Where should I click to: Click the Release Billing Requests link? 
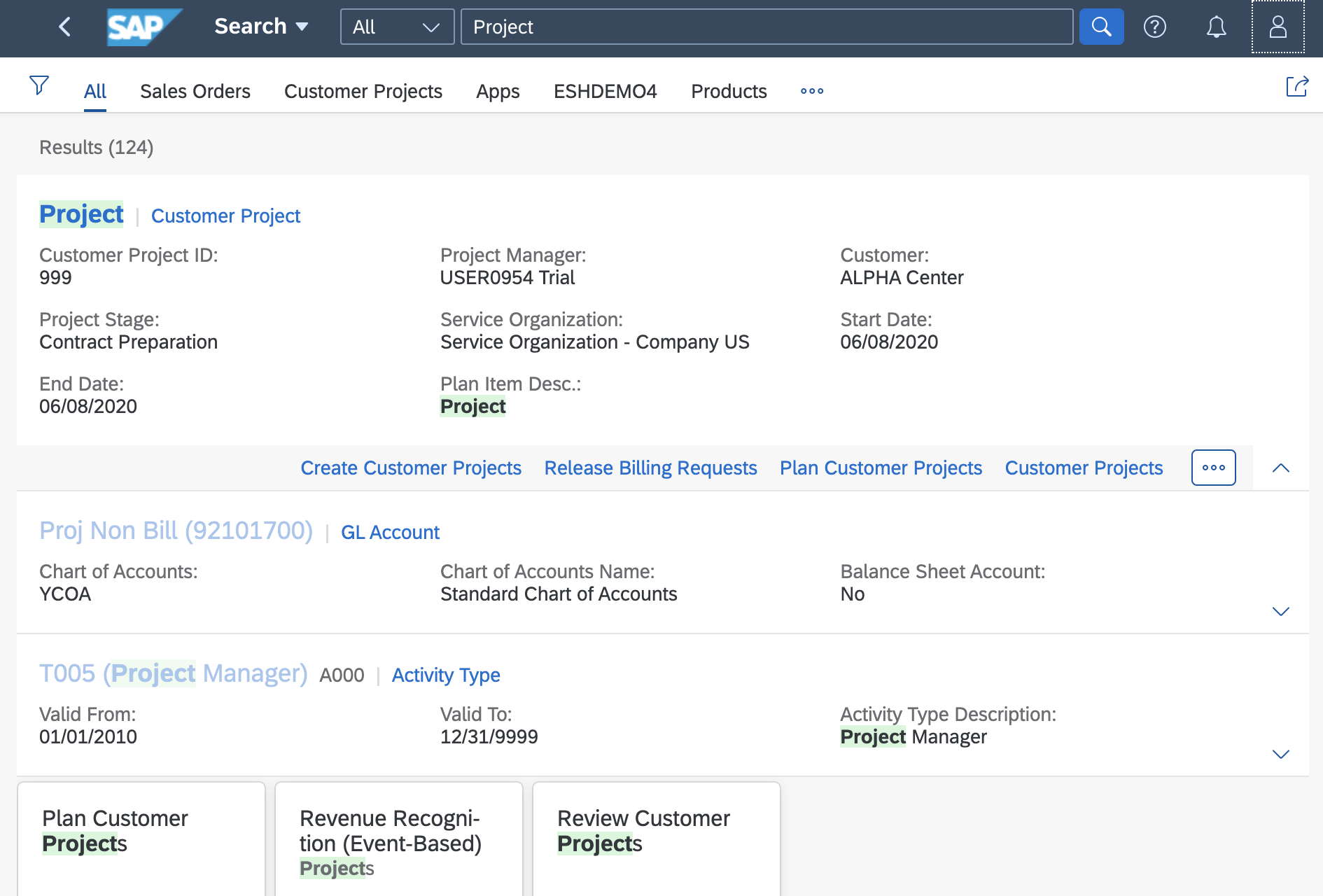[x=650, y=468]
